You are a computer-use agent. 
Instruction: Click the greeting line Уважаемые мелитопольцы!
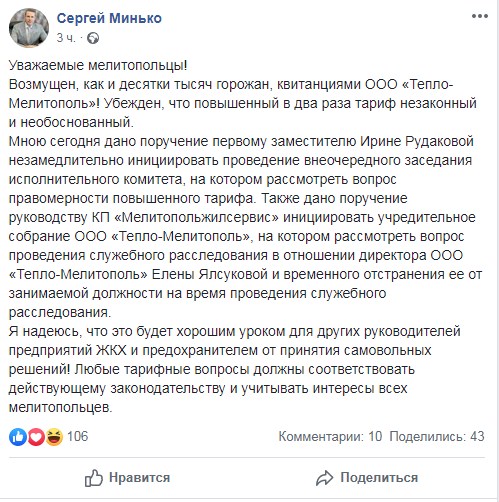[98, 65]
